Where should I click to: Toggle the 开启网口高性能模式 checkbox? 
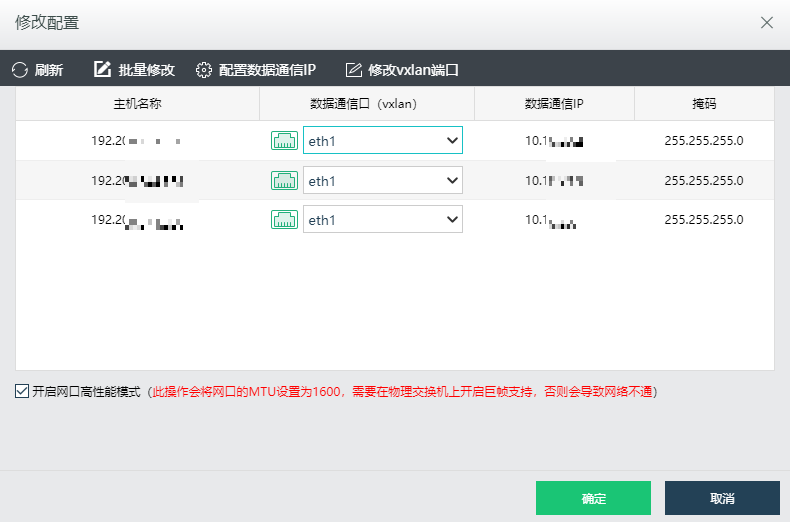22,392
